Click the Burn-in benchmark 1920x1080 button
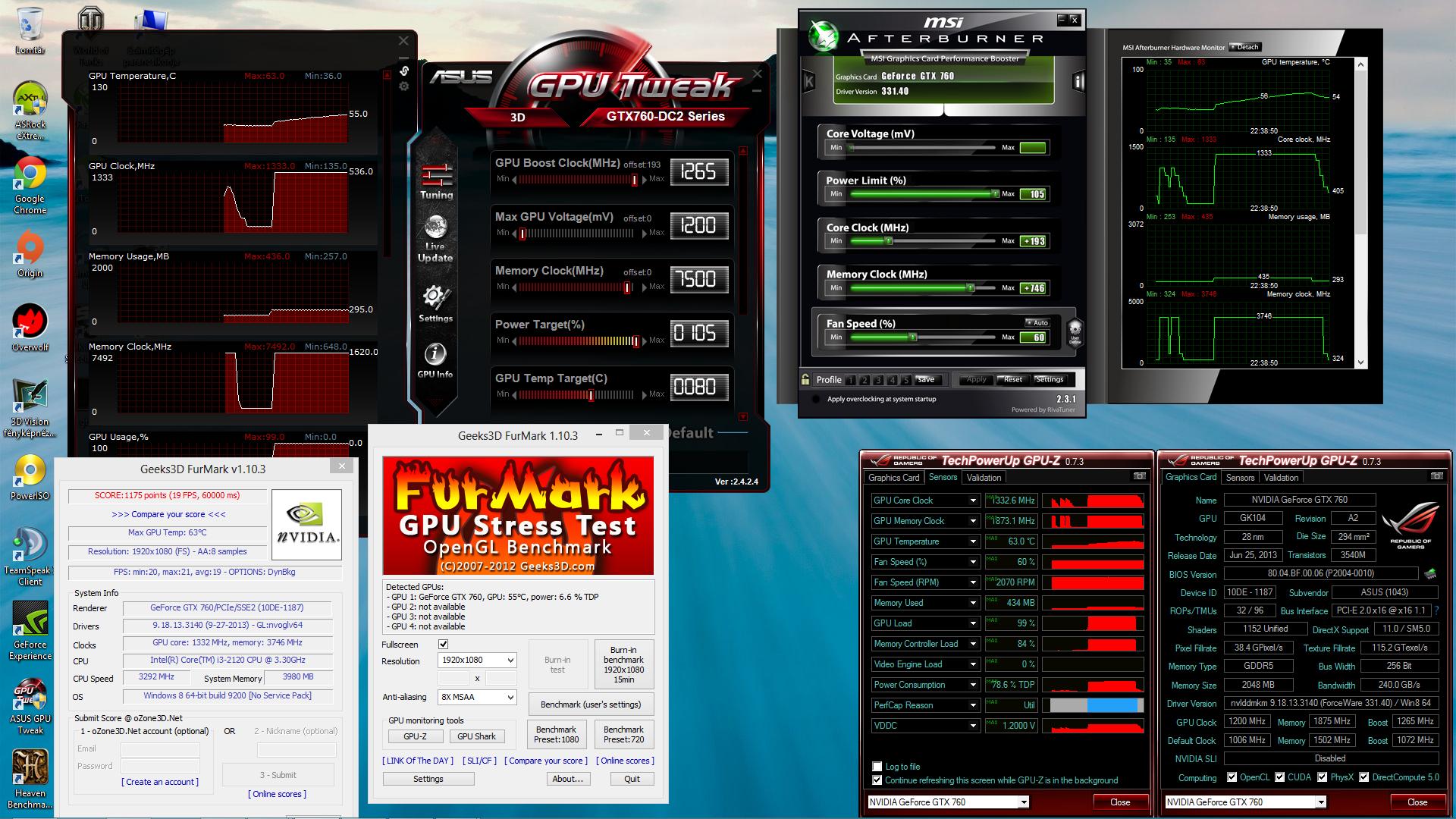 (x=623, y=664)
